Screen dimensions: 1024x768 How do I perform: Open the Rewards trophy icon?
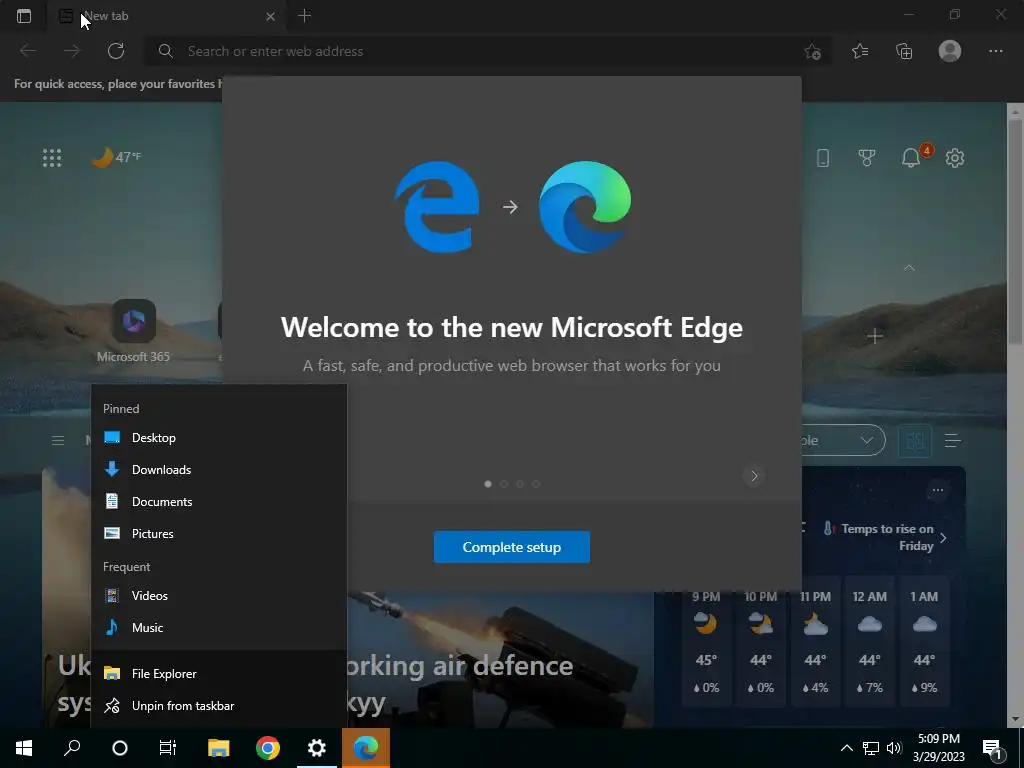tap(867, 157)
